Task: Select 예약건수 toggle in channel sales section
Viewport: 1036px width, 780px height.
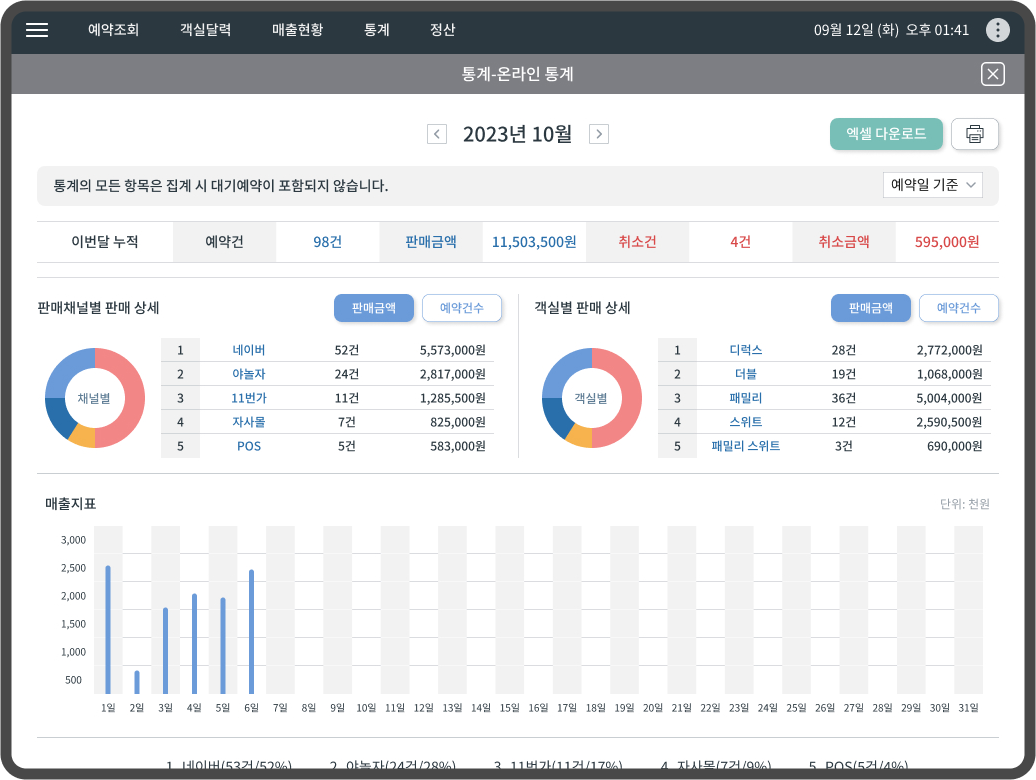Action: pyautogui.click(x=462, y=308)
